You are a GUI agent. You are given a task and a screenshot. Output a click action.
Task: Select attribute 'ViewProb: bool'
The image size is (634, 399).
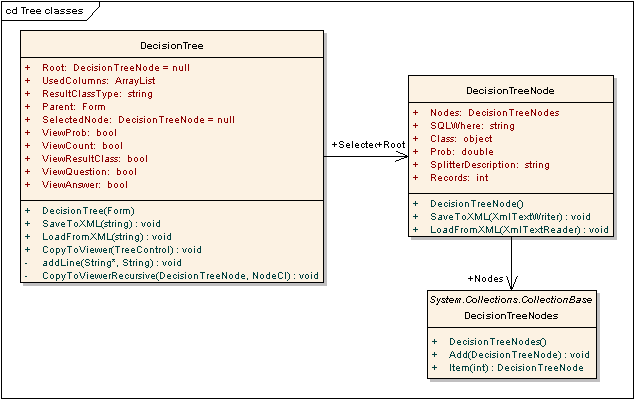[79, 133]
